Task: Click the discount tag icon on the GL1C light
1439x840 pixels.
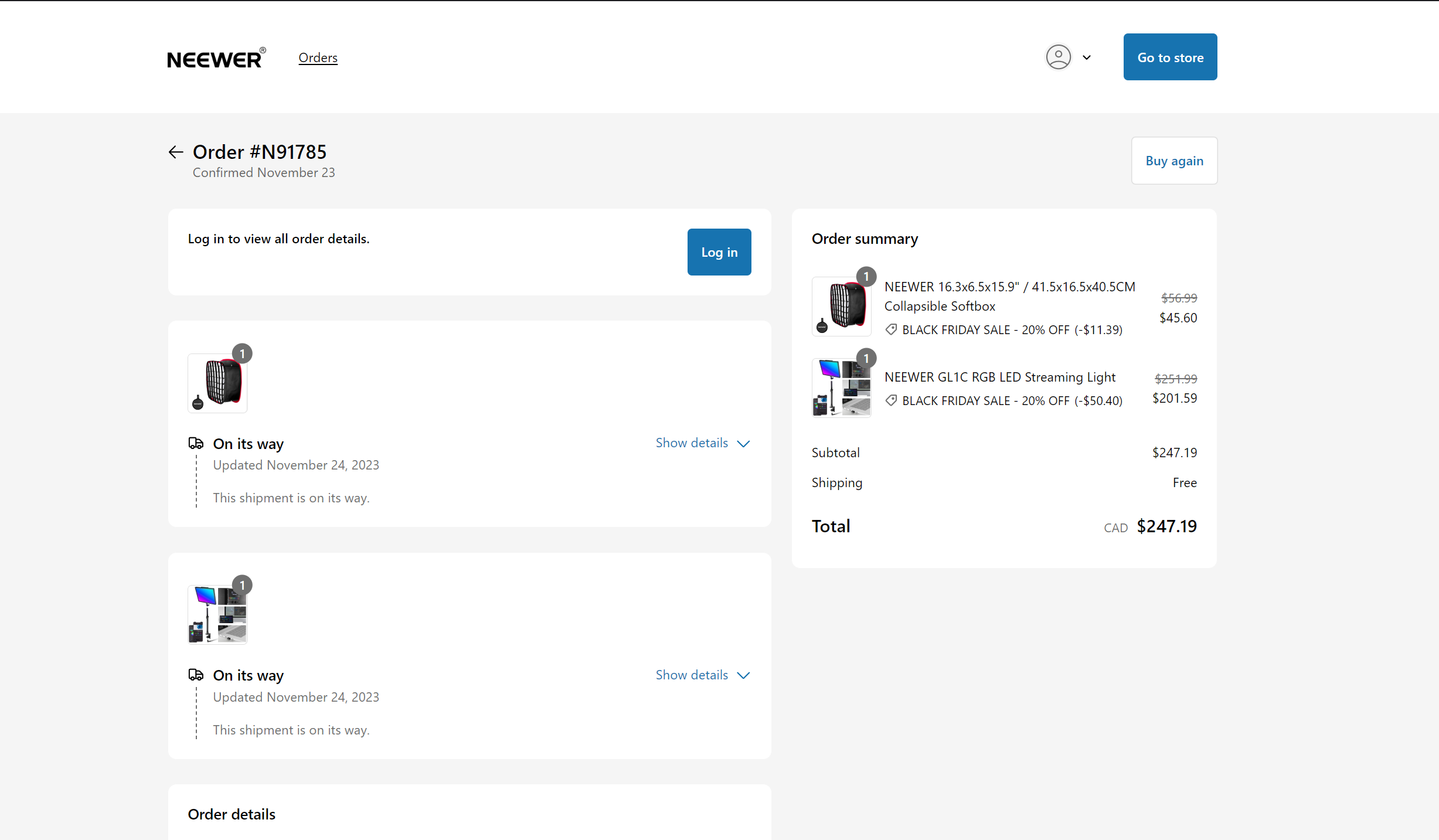Action: (x=891, y=400)
